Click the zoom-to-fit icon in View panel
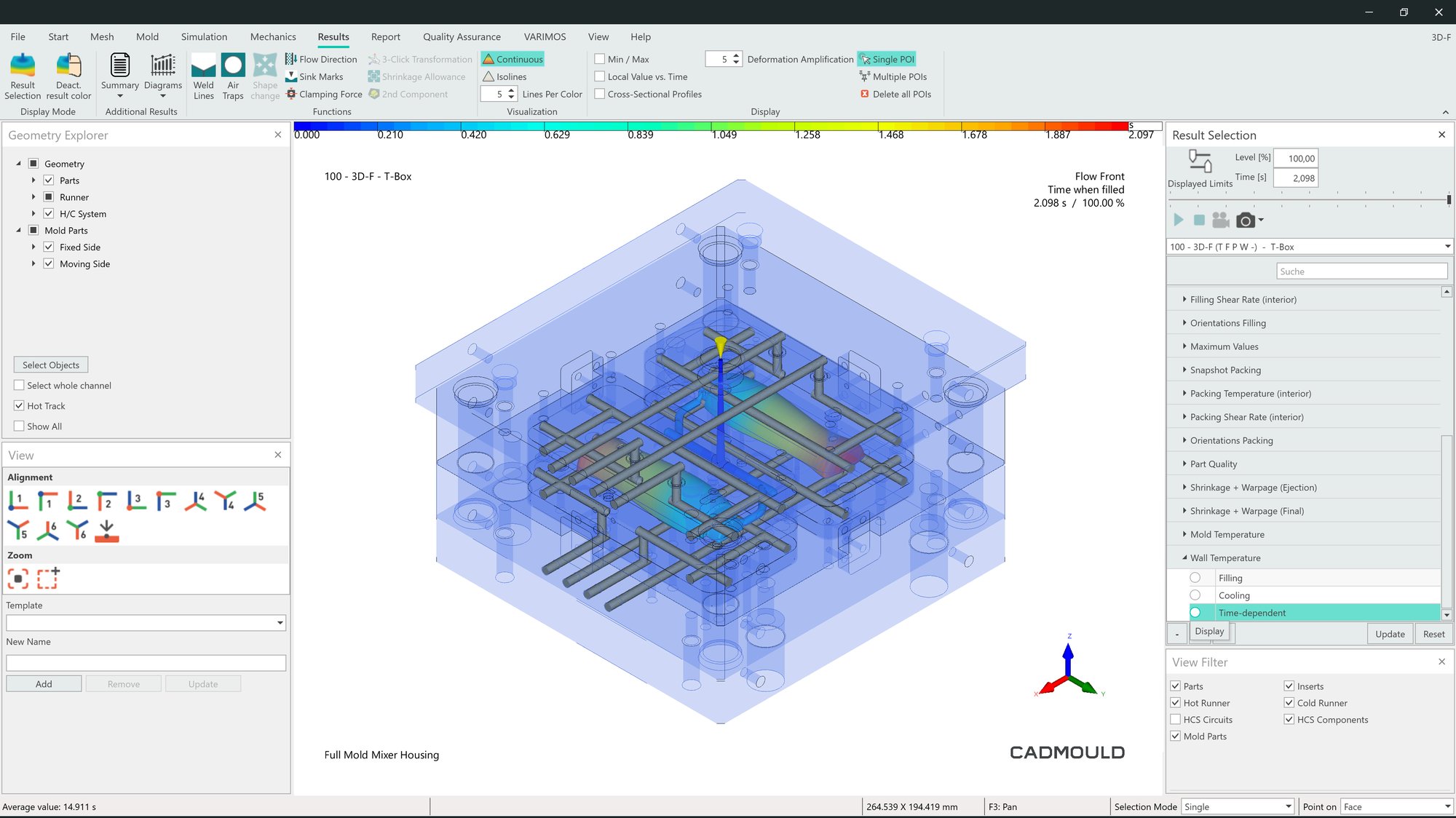This screenshot has width=1456, height=818. (18, 579)
